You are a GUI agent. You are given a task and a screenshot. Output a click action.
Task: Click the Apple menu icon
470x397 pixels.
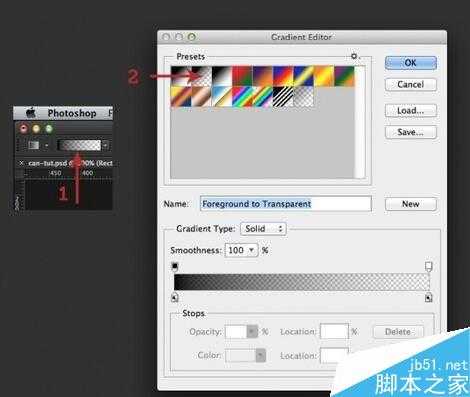[x=31, y=113]
